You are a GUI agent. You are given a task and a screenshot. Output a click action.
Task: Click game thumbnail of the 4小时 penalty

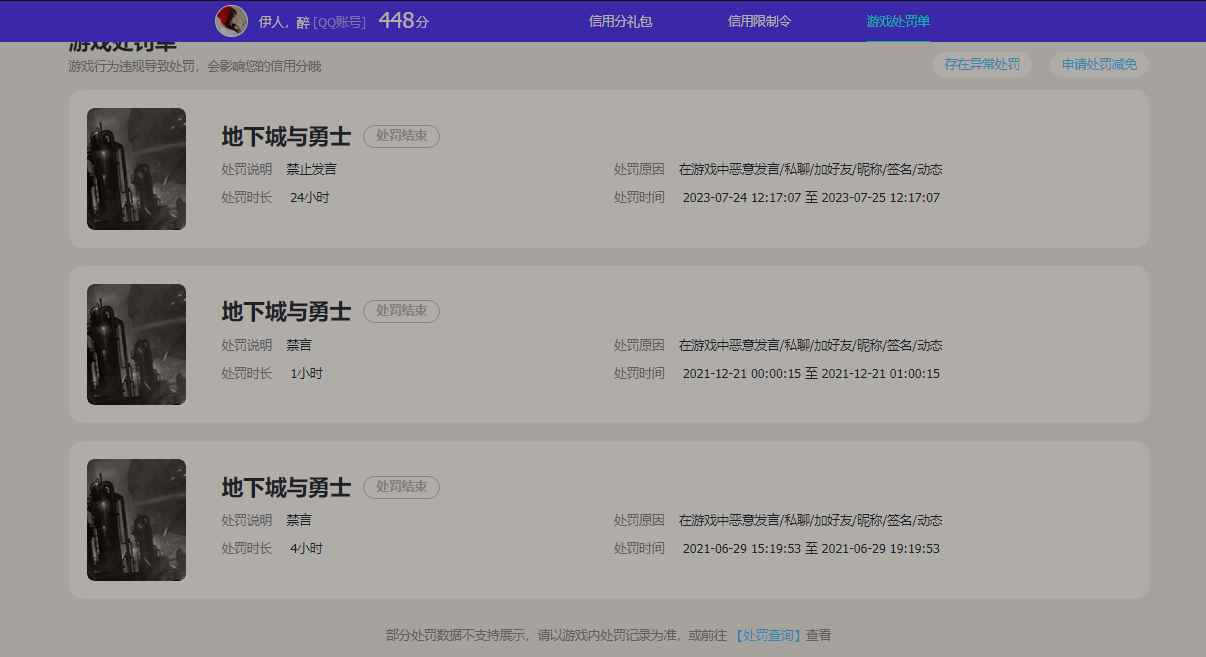136,520
